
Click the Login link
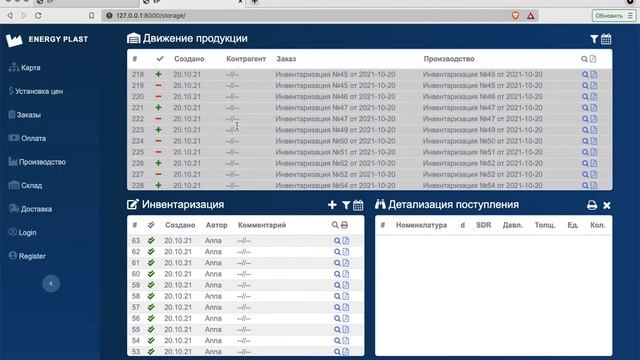(x=22, y=233)
